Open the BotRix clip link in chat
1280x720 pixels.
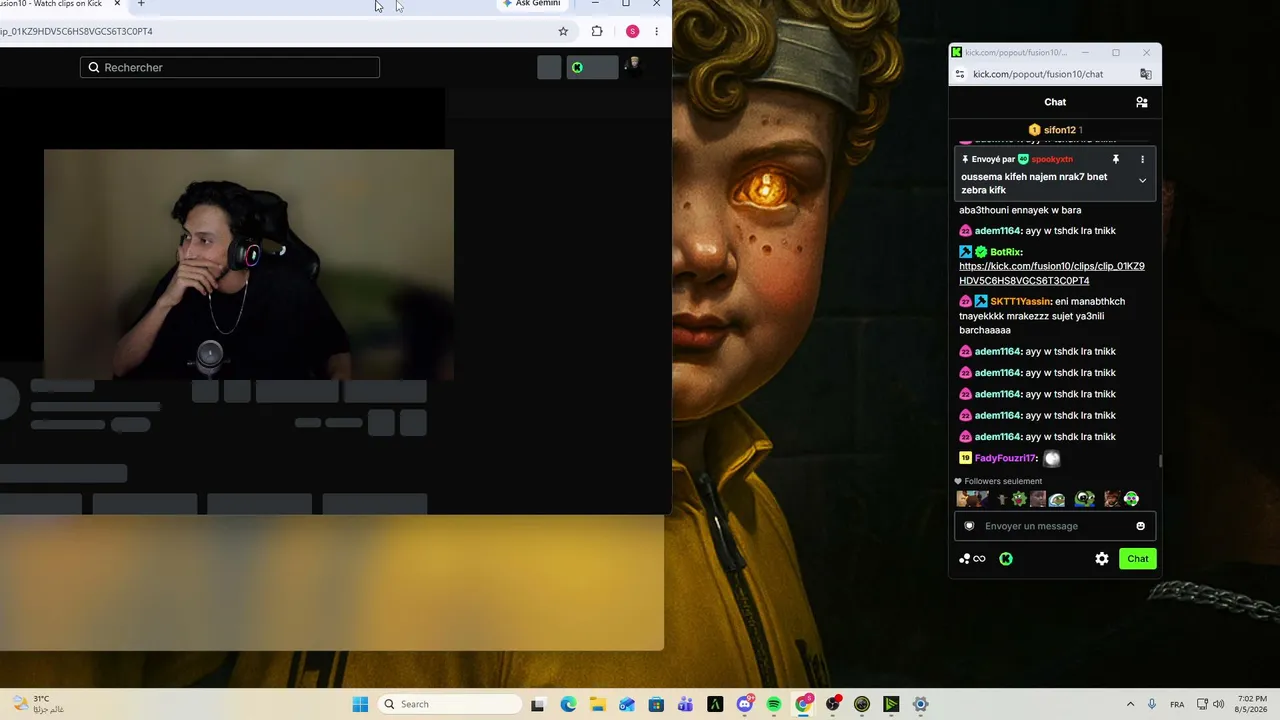pos(1052,273)
